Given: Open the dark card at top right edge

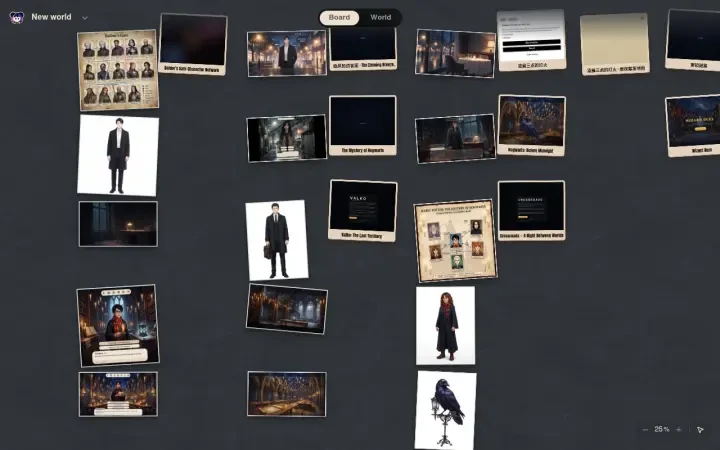Looking at the screenshot, I should pyautogui.click(x=692, y=40).
